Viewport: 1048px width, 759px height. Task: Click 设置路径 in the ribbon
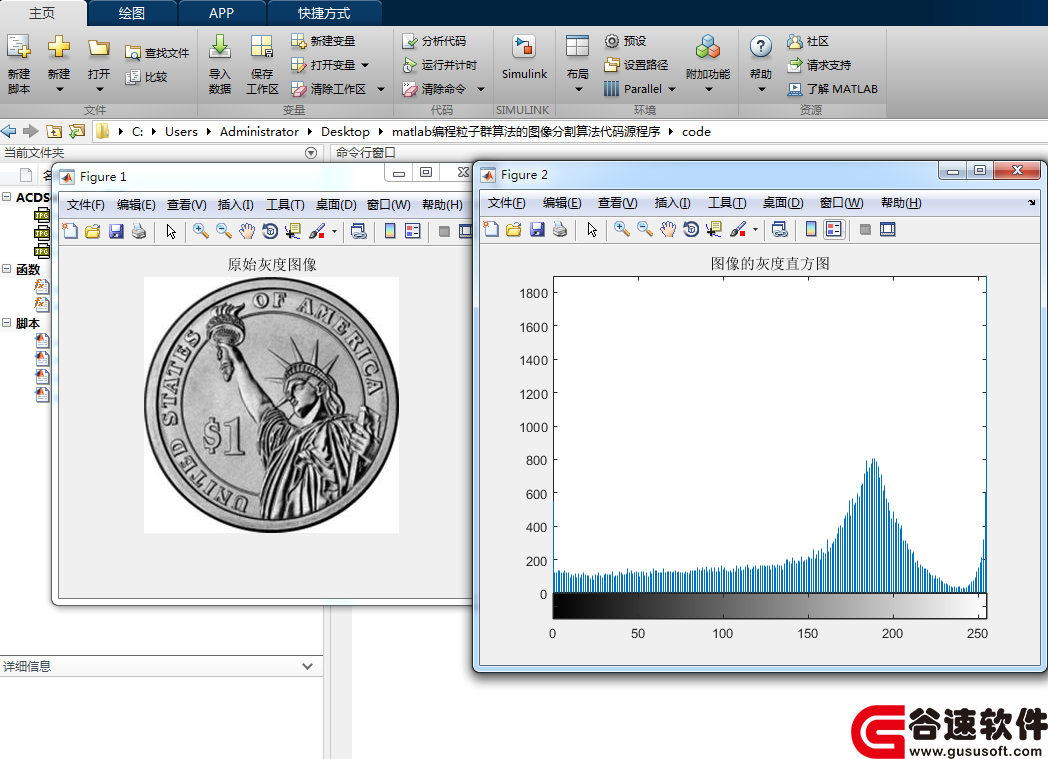[x=636, y=65]
